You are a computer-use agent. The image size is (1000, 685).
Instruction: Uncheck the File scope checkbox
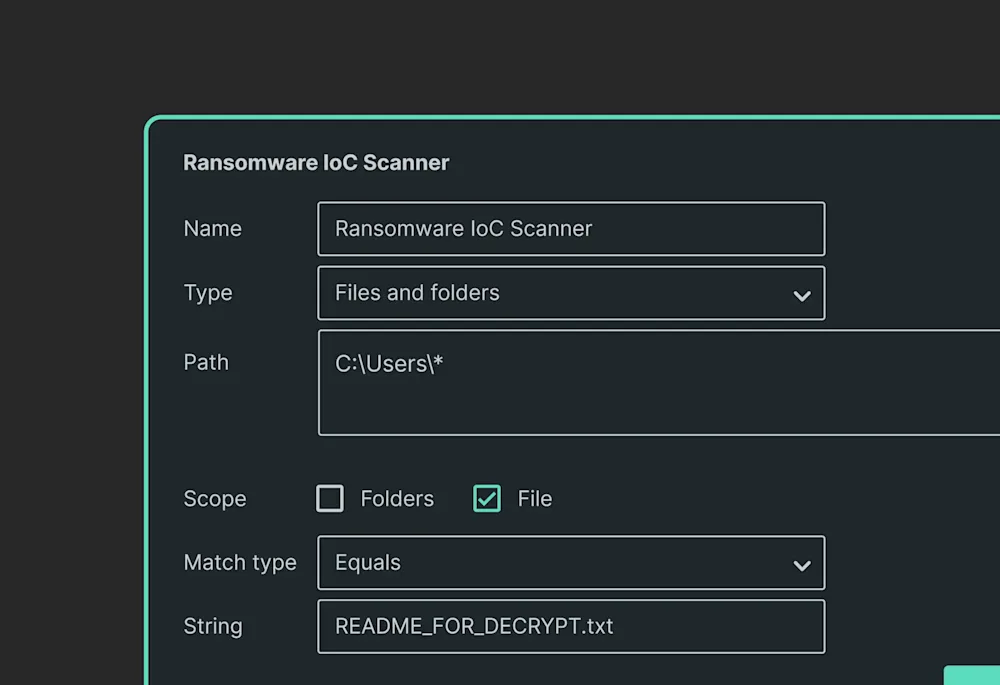(x=487, y=499)
